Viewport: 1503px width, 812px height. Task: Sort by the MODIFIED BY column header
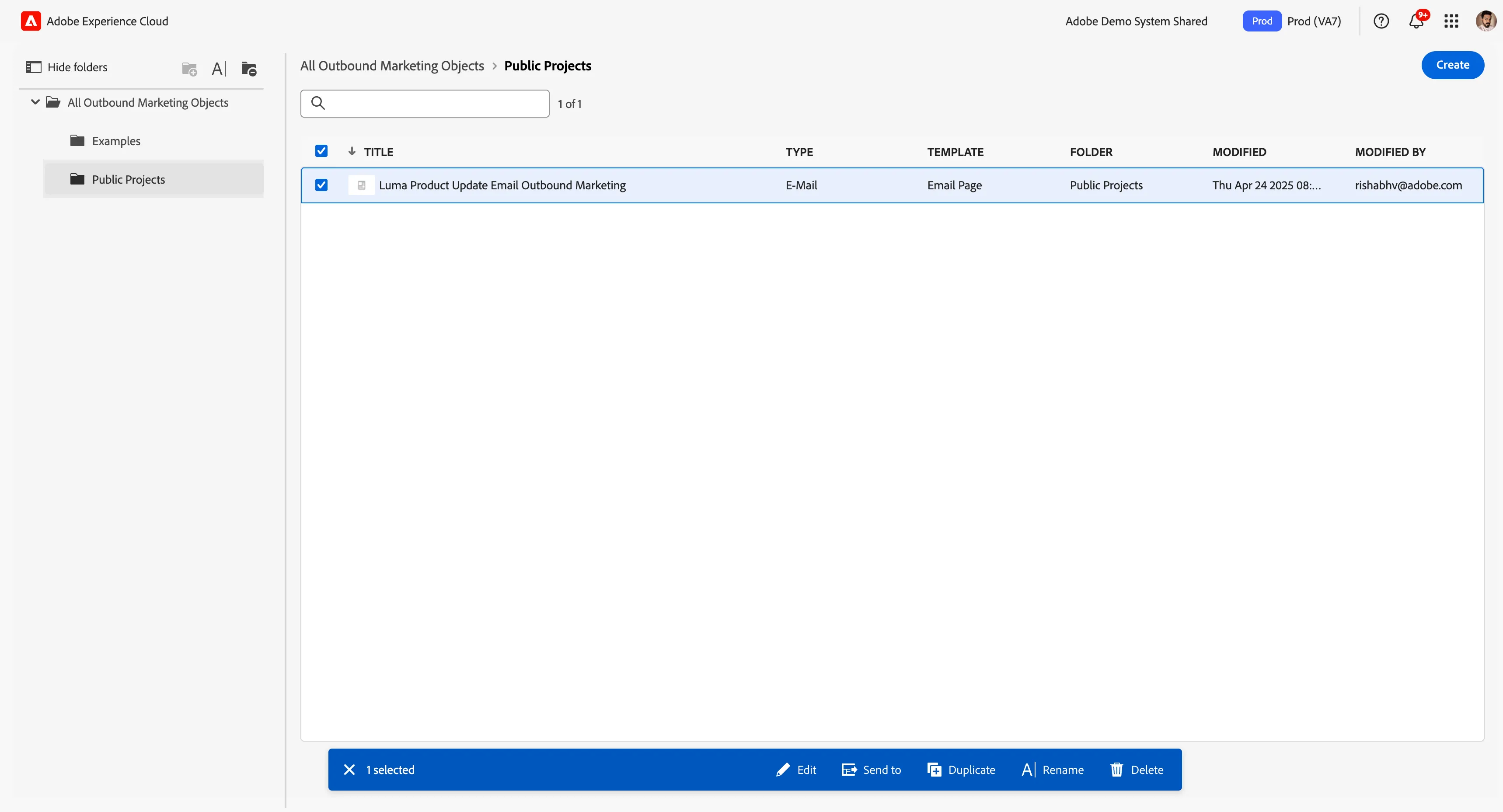coord(1390,152)
